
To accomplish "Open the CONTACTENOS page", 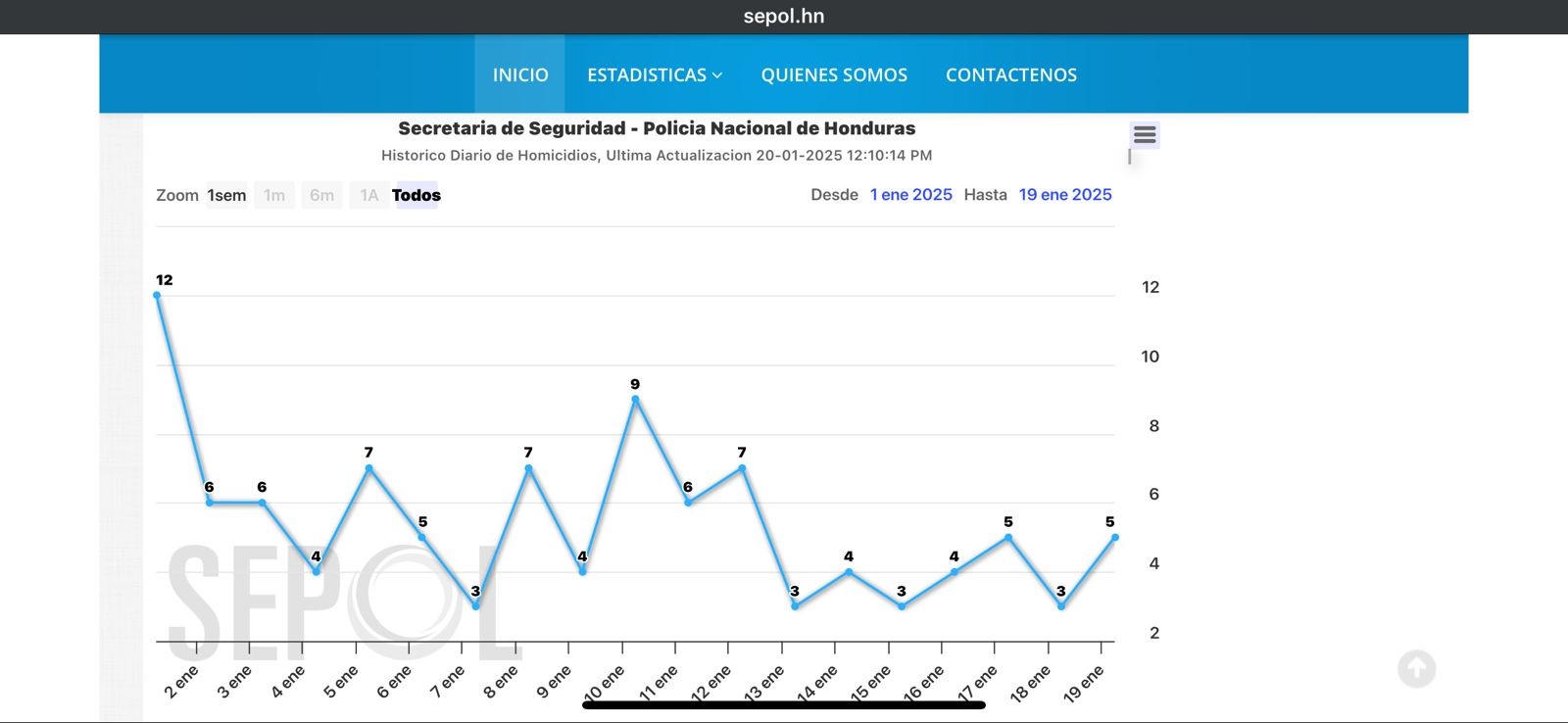I will pos(1010,75).
